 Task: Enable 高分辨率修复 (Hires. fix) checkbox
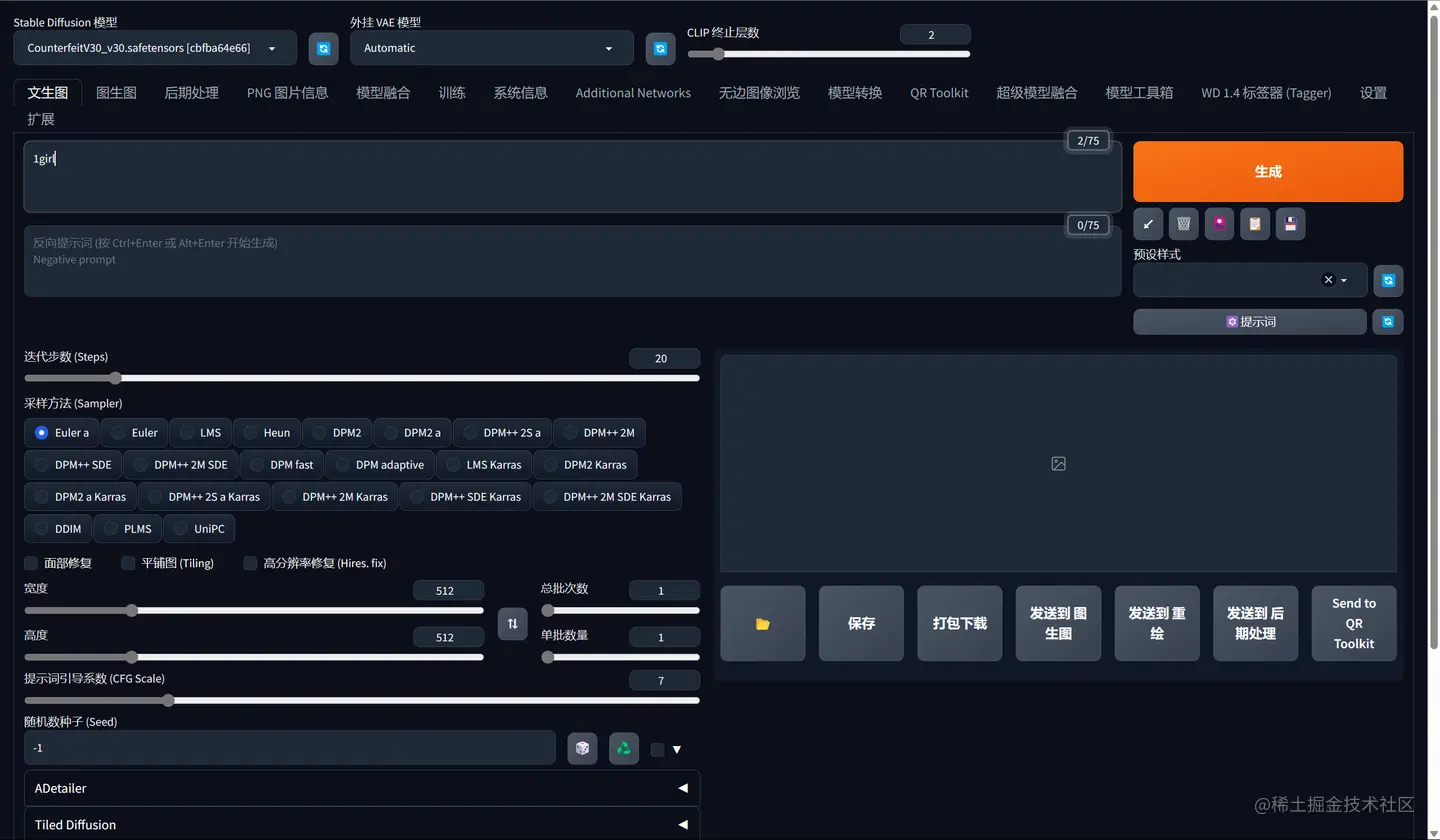tap(250, 563)
